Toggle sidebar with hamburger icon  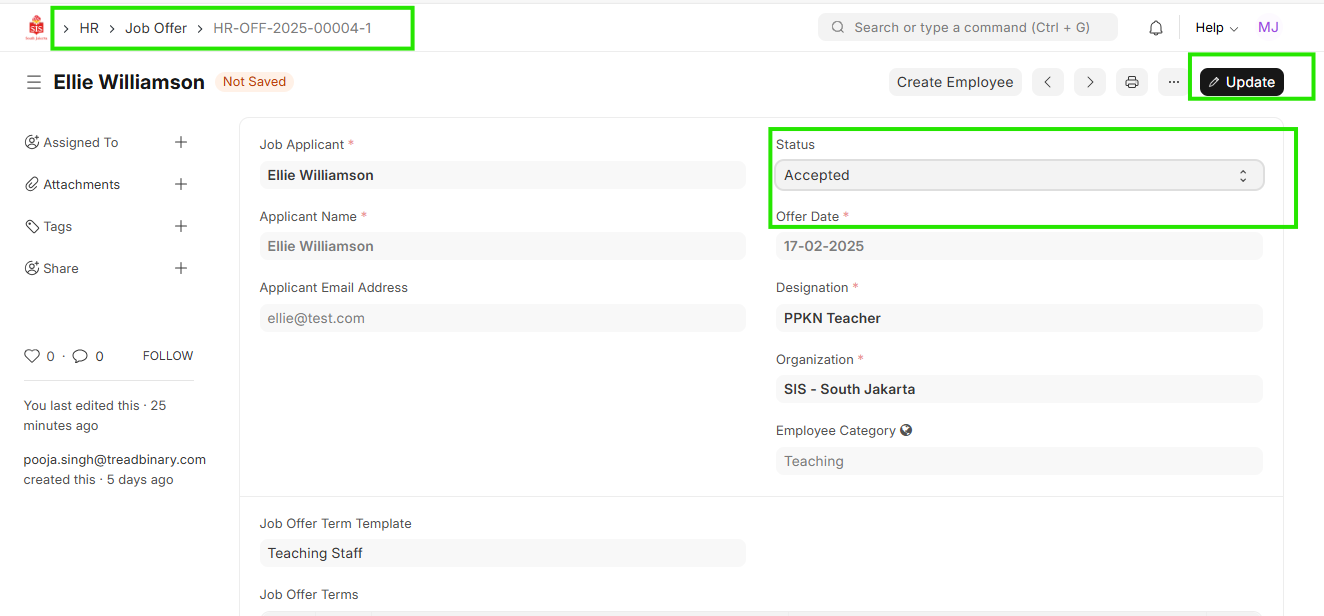point(33,82)
